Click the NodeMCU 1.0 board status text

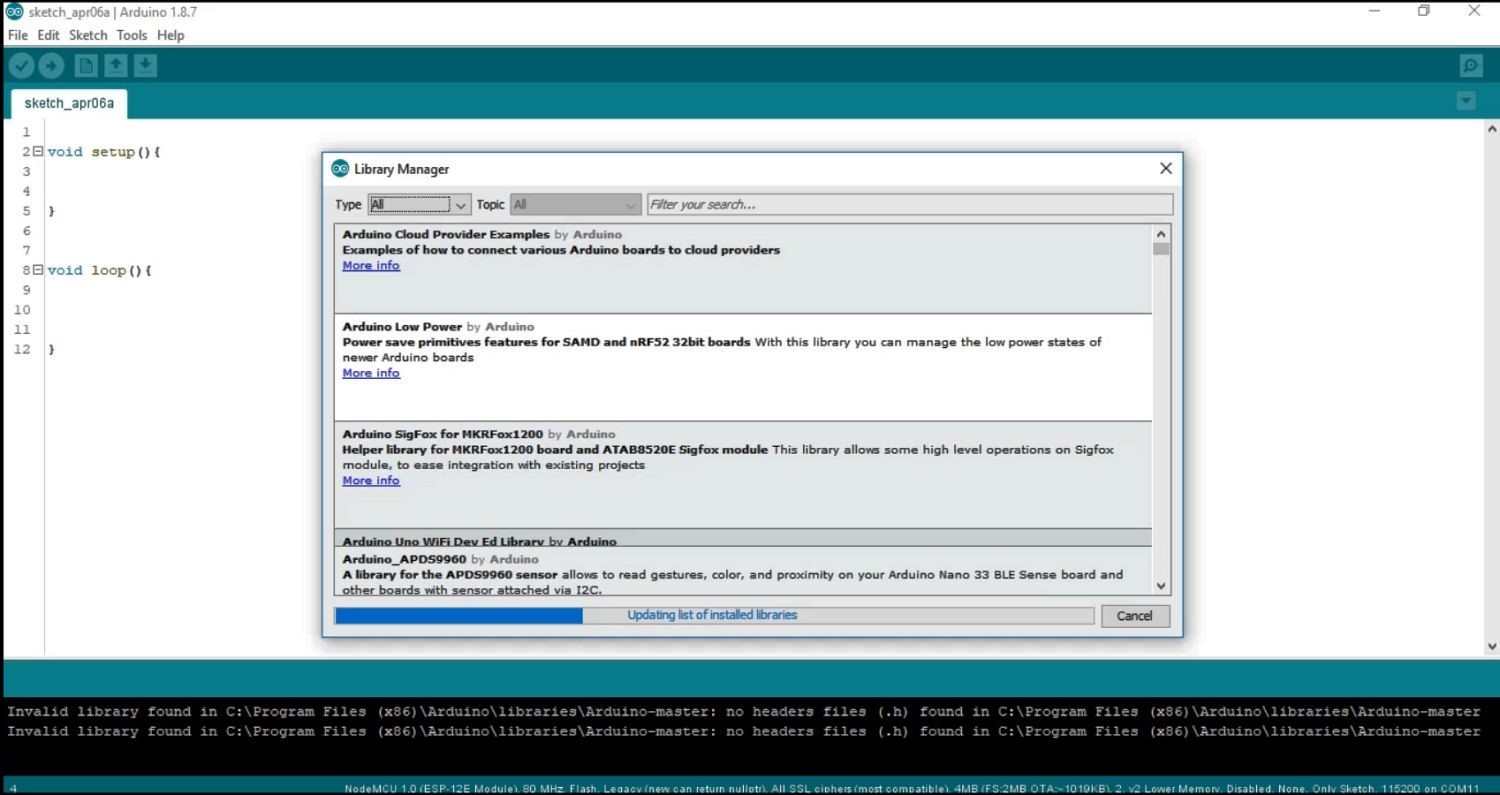tap(911, 788)
